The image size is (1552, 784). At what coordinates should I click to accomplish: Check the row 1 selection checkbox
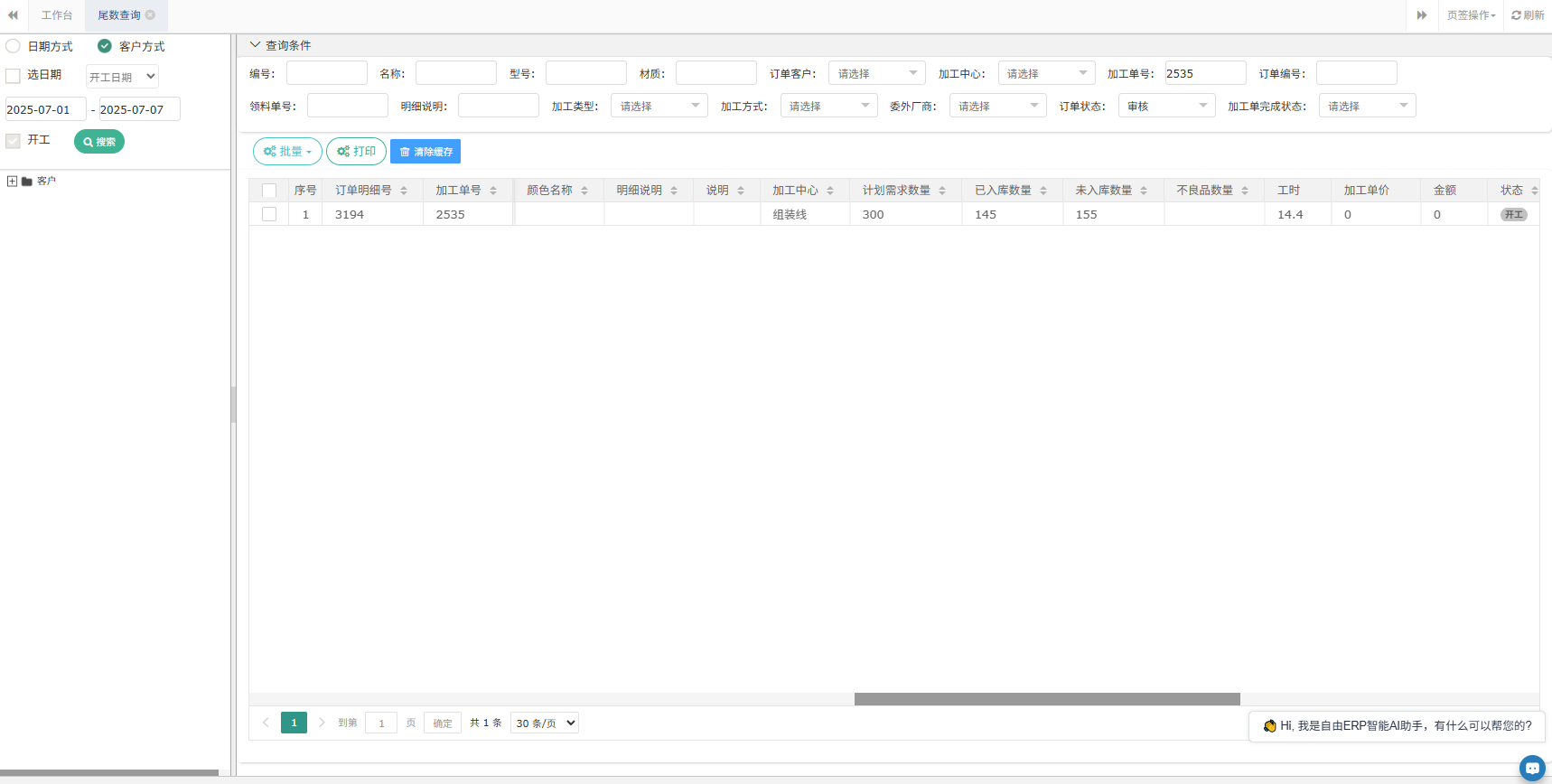pyautogui.click(x=269, y=214)
